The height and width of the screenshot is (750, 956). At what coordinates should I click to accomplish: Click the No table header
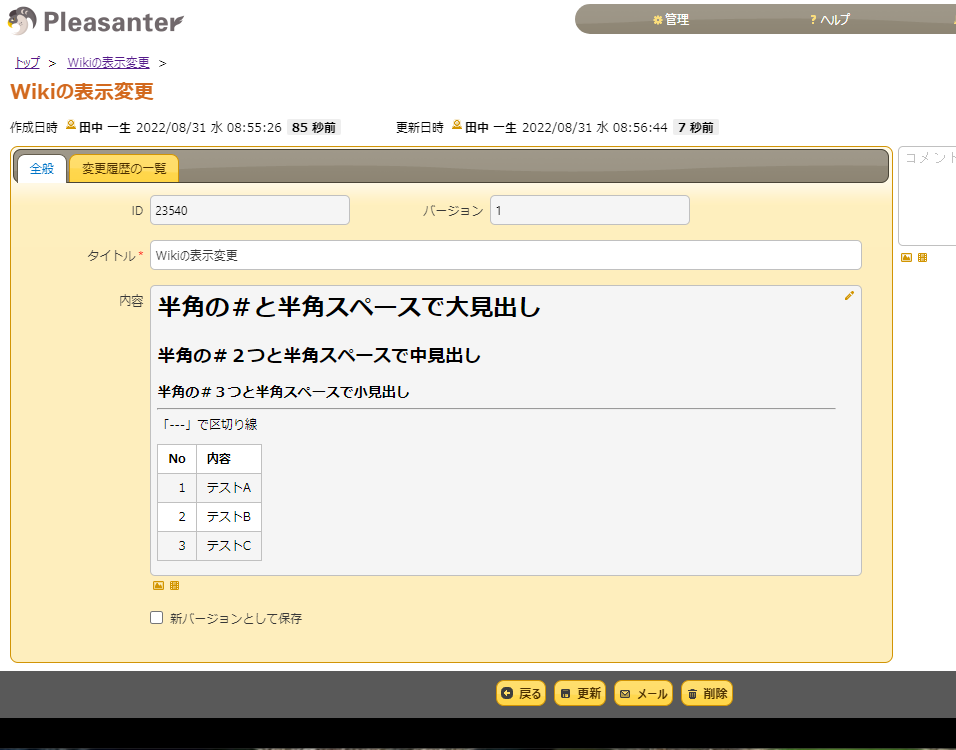tap(177, 459)
